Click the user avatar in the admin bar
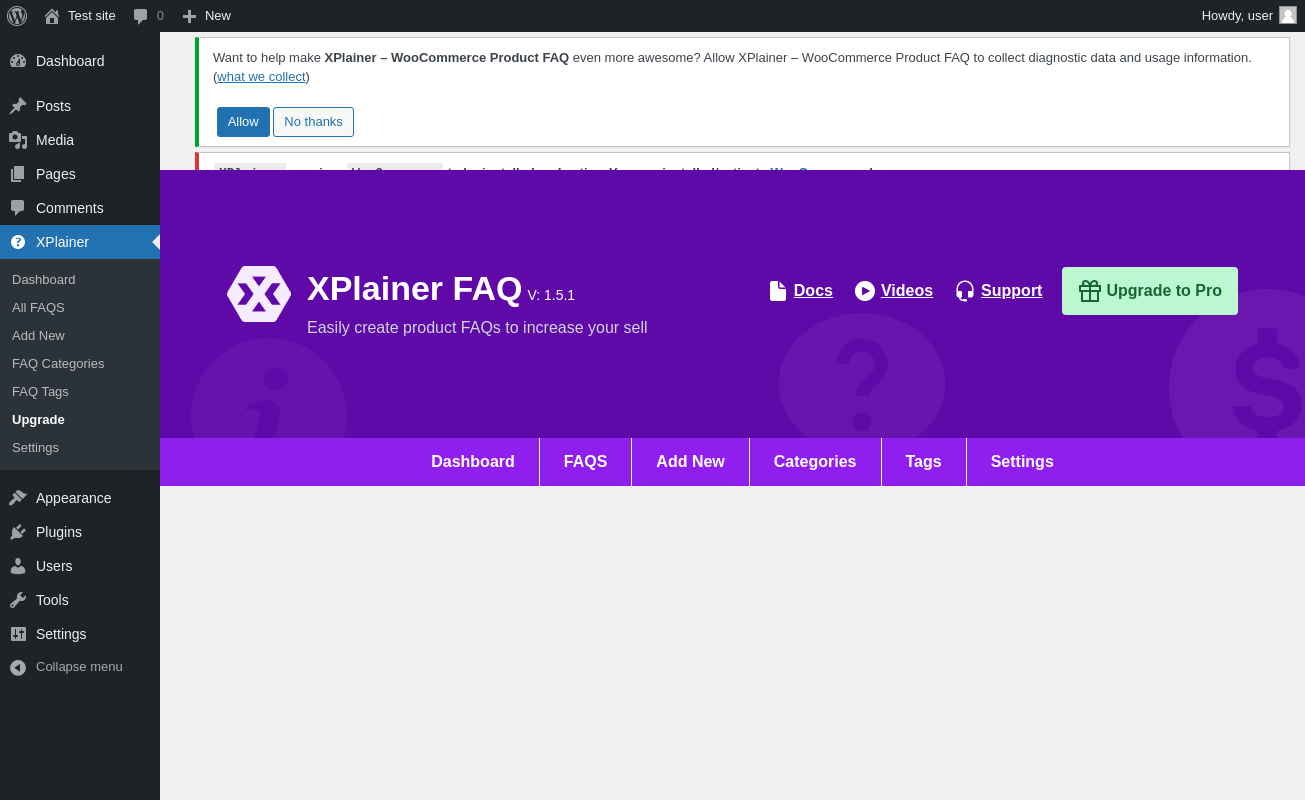This screenshot has height=800, width=1305. pyautogui.click(x=1288, y=16)
